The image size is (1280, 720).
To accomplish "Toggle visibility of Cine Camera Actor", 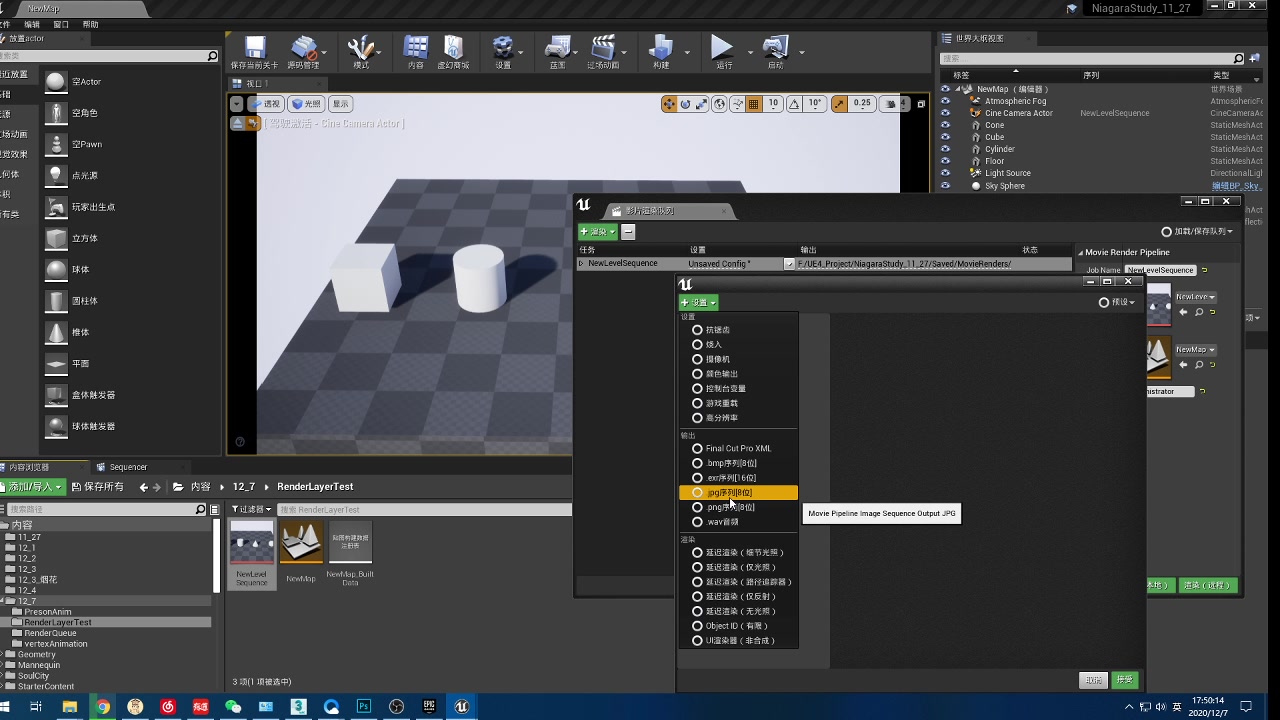I will pyautogui.click(x=945, y=113).
